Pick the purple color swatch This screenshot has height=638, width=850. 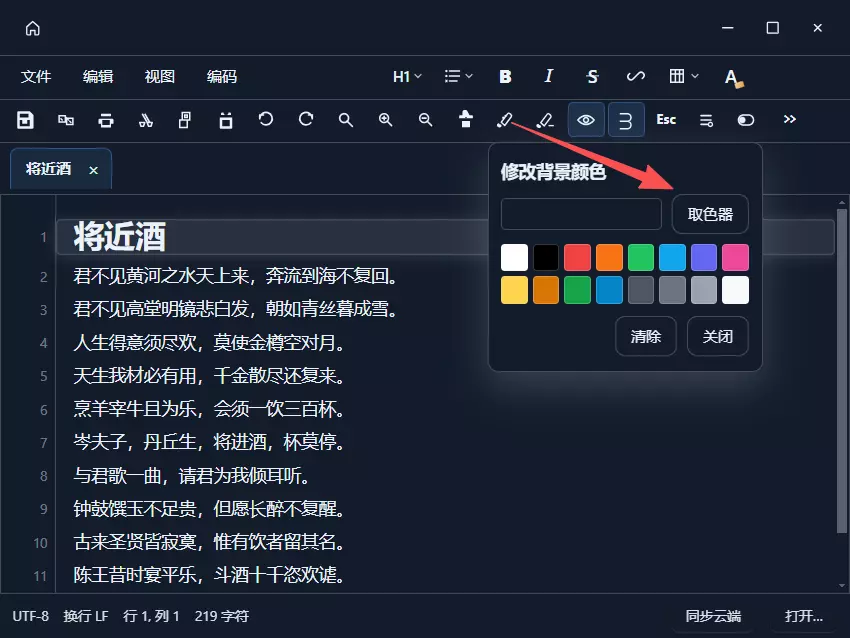[x=704, y=257]
